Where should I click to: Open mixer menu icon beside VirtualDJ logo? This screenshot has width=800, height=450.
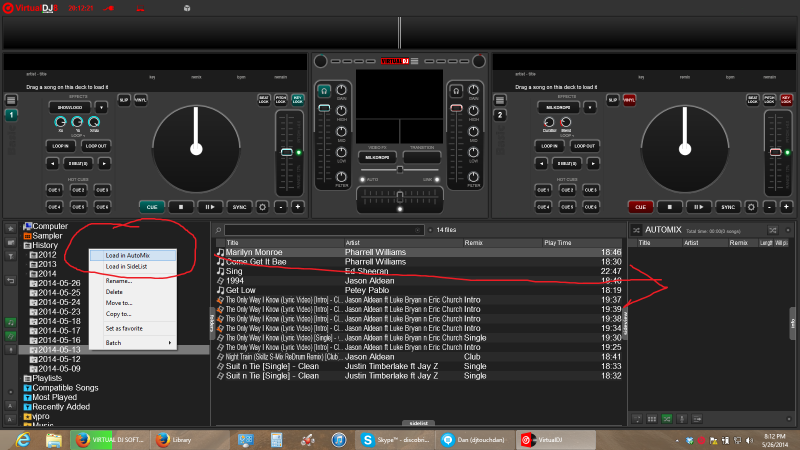coord(415,61)
